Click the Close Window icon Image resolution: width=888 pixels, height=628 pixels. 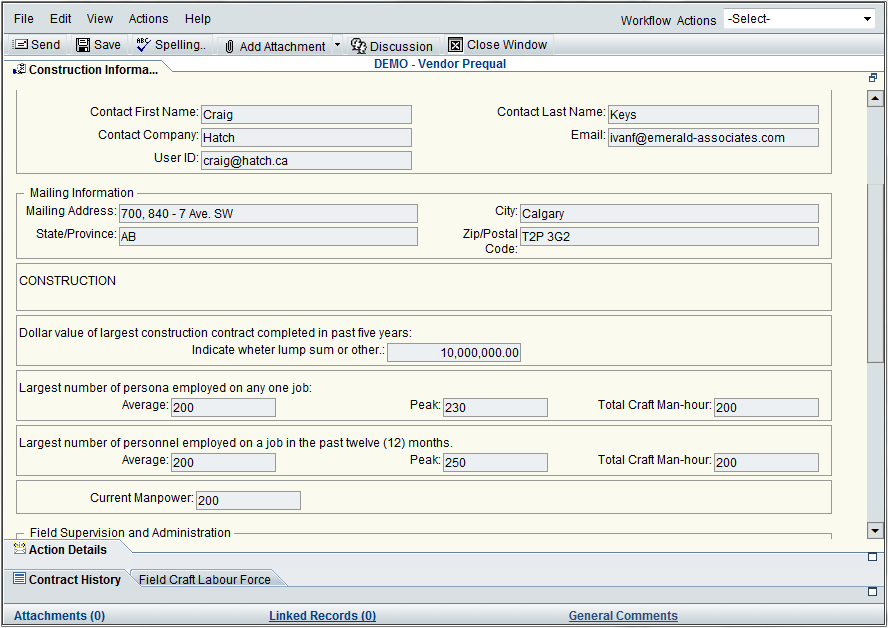click(456, 45)
